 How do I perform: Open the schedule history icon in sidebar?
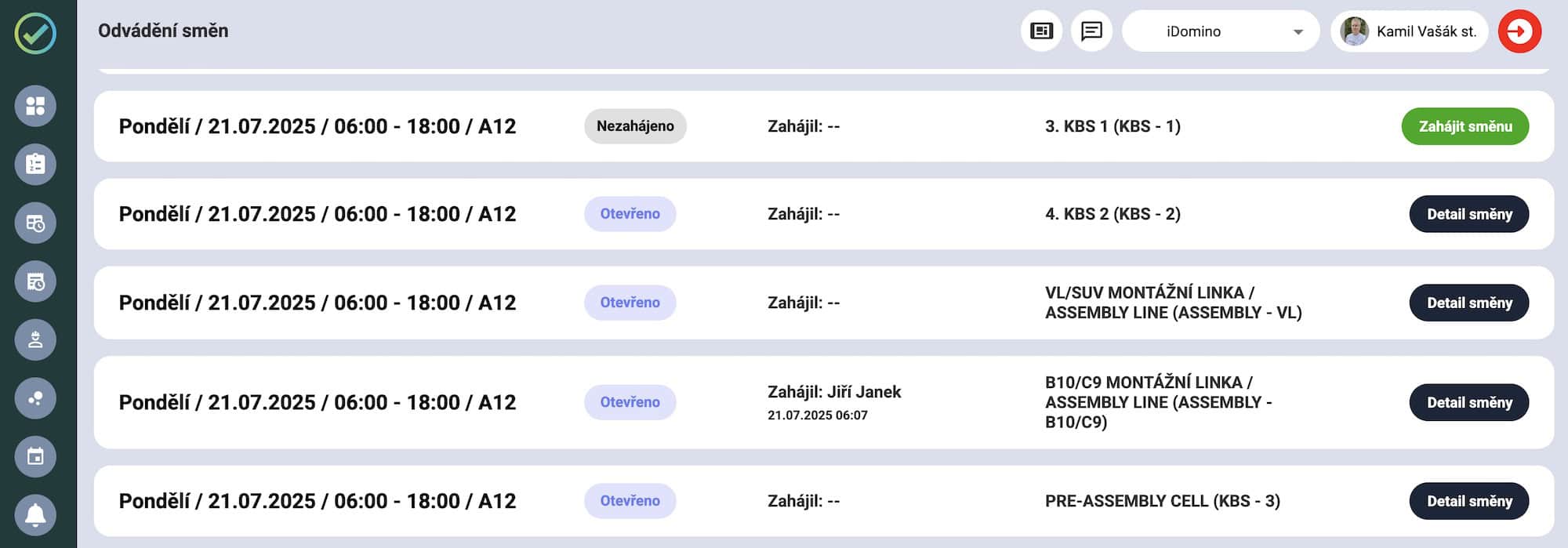pos(35,281)
